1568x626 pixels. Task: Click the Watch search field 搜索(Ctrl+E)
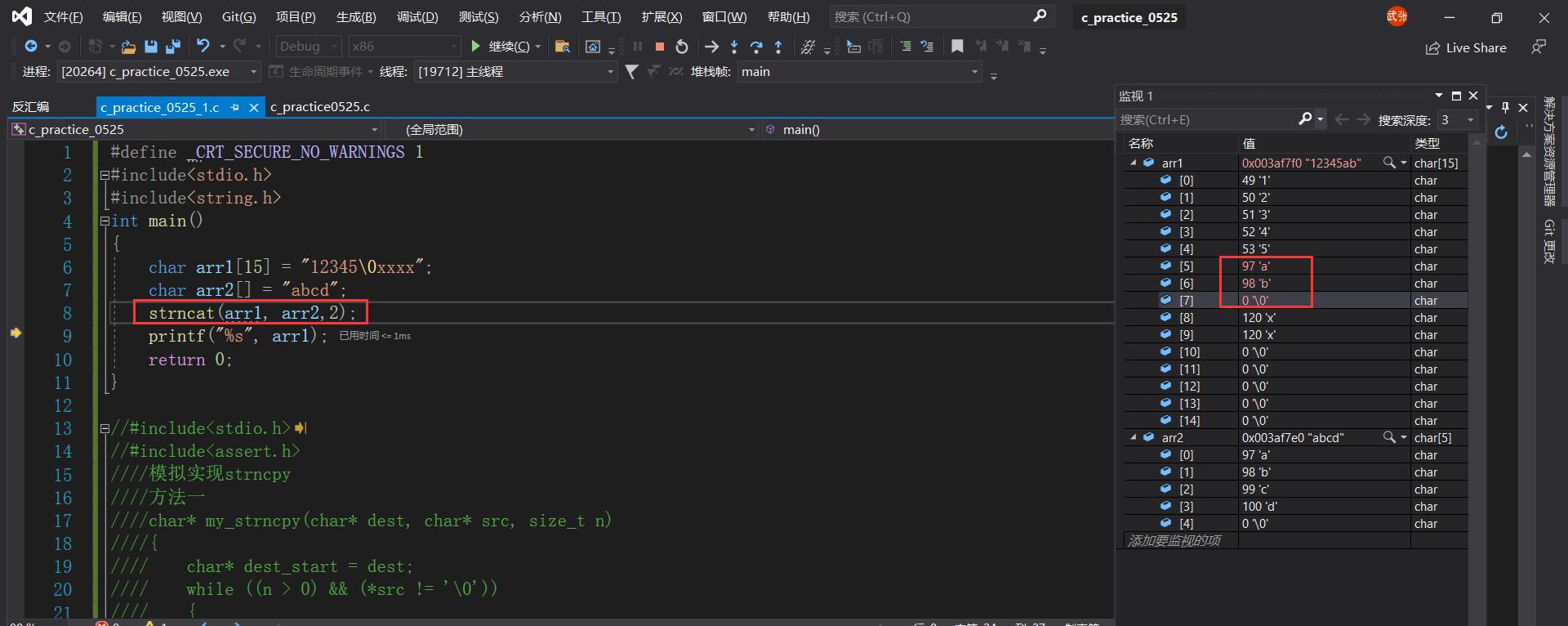[1207, 120]
